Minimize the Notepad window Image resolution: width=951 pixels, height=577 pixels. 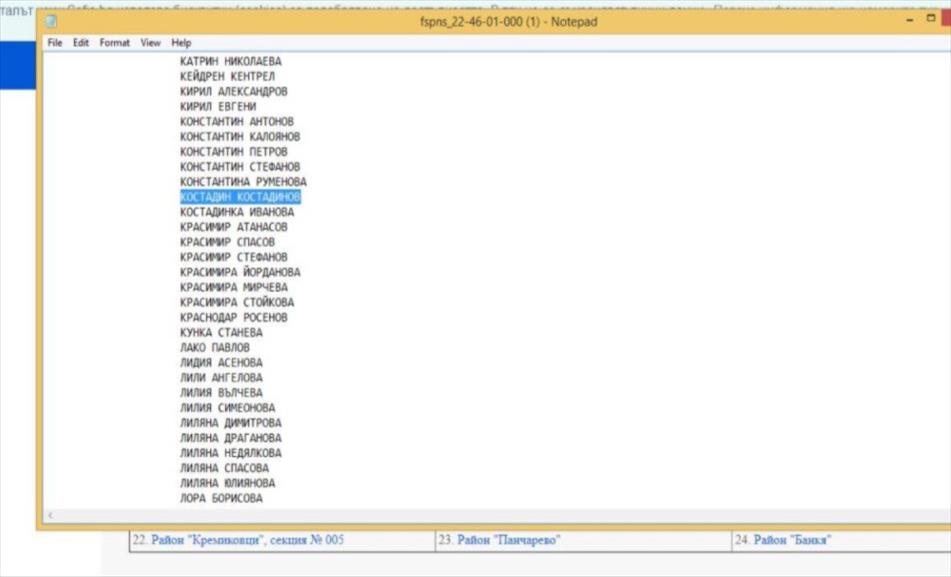(910, 20)
